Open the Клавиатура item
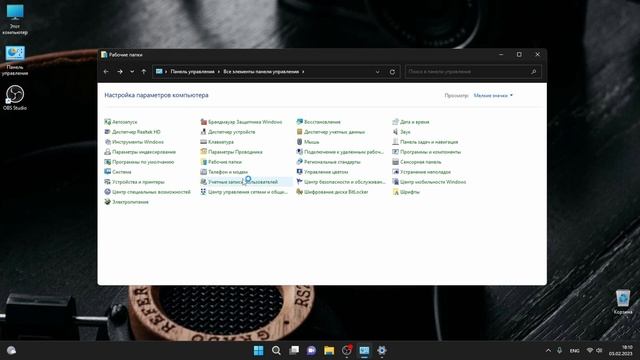 [217, 142]
